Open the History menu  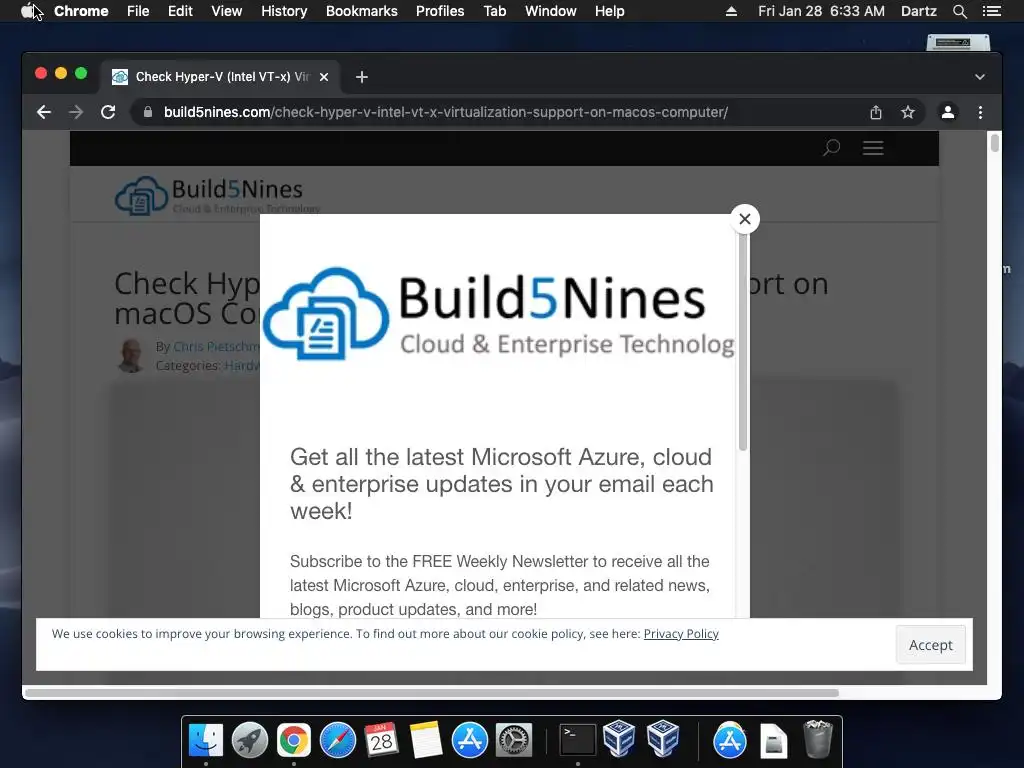(x=284, y=11)
